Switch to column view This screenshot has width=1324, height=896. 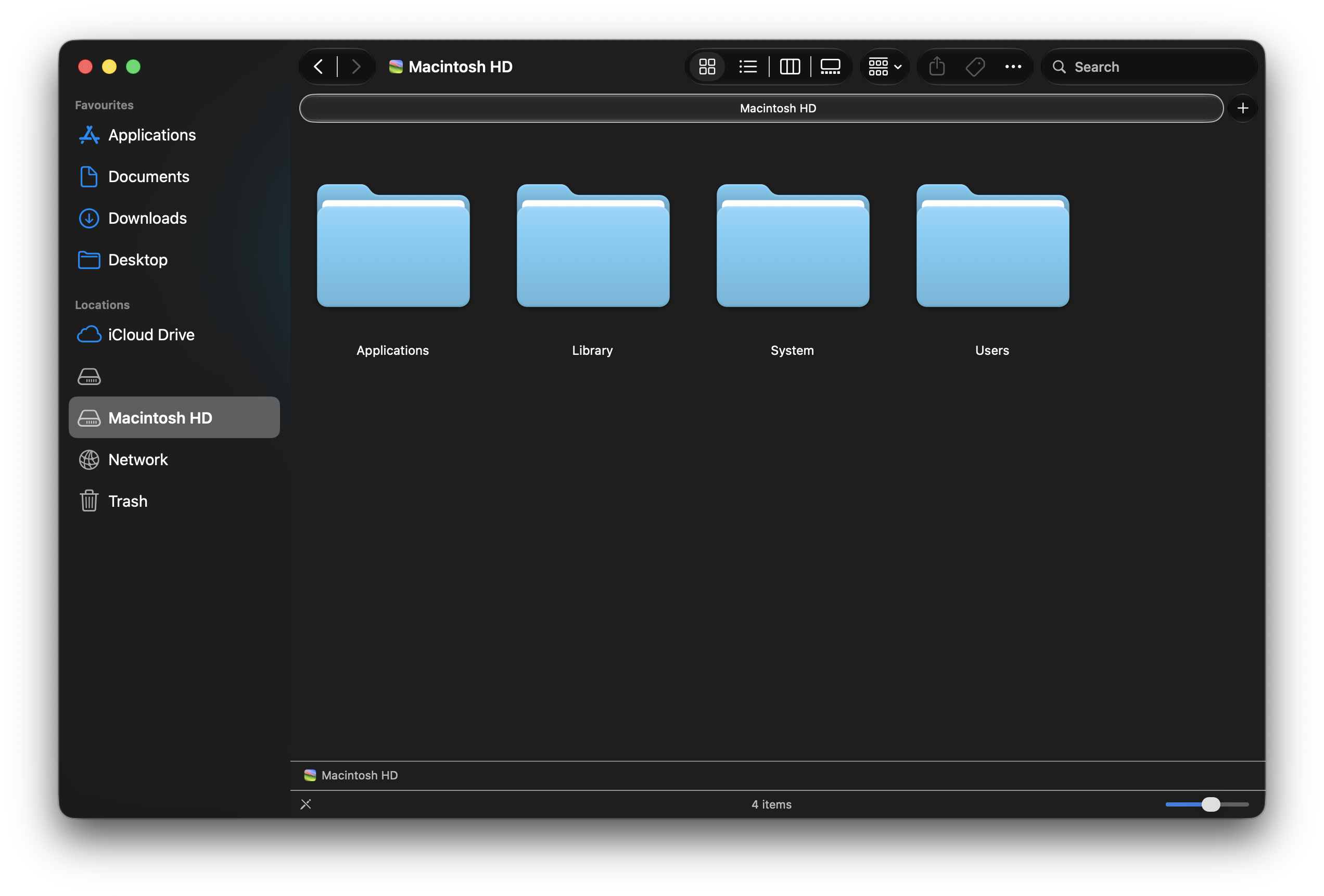790,67
